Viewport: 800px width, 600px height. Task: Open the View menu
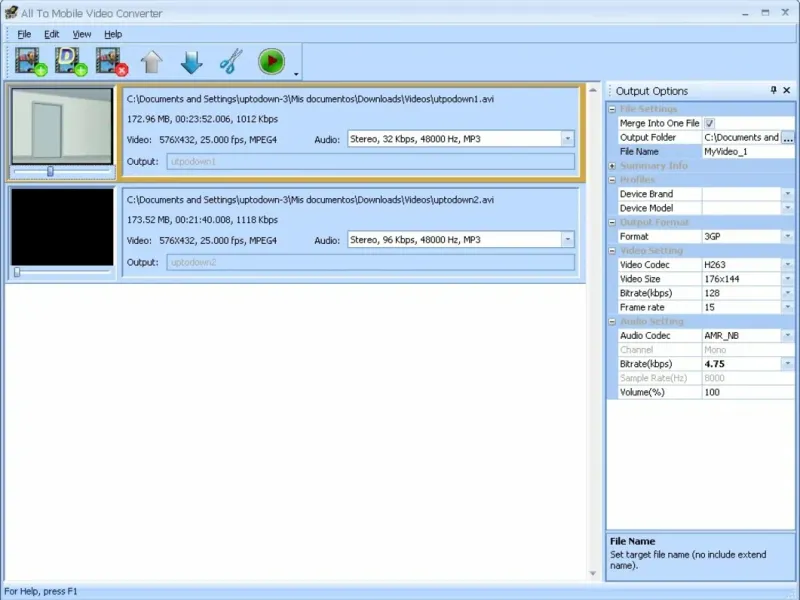coord(81,34)
